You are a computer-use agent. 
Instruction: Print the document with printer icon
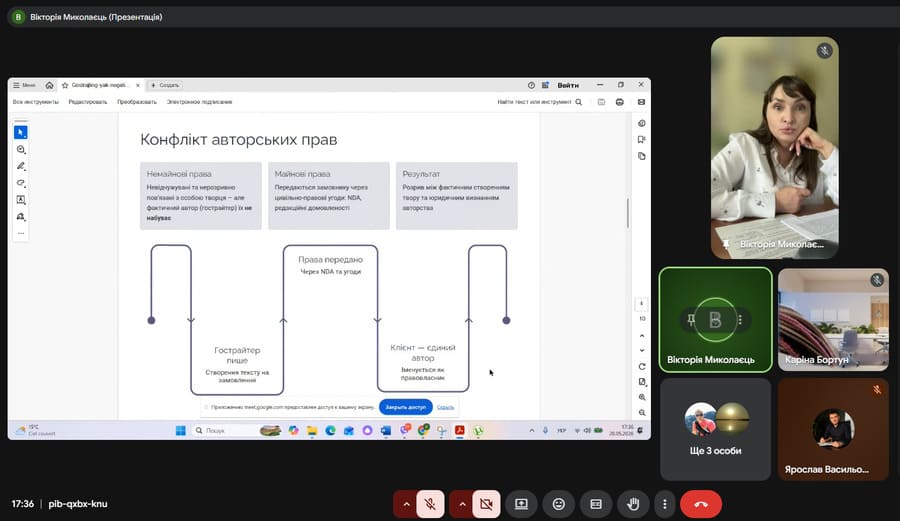click(619, 102)
